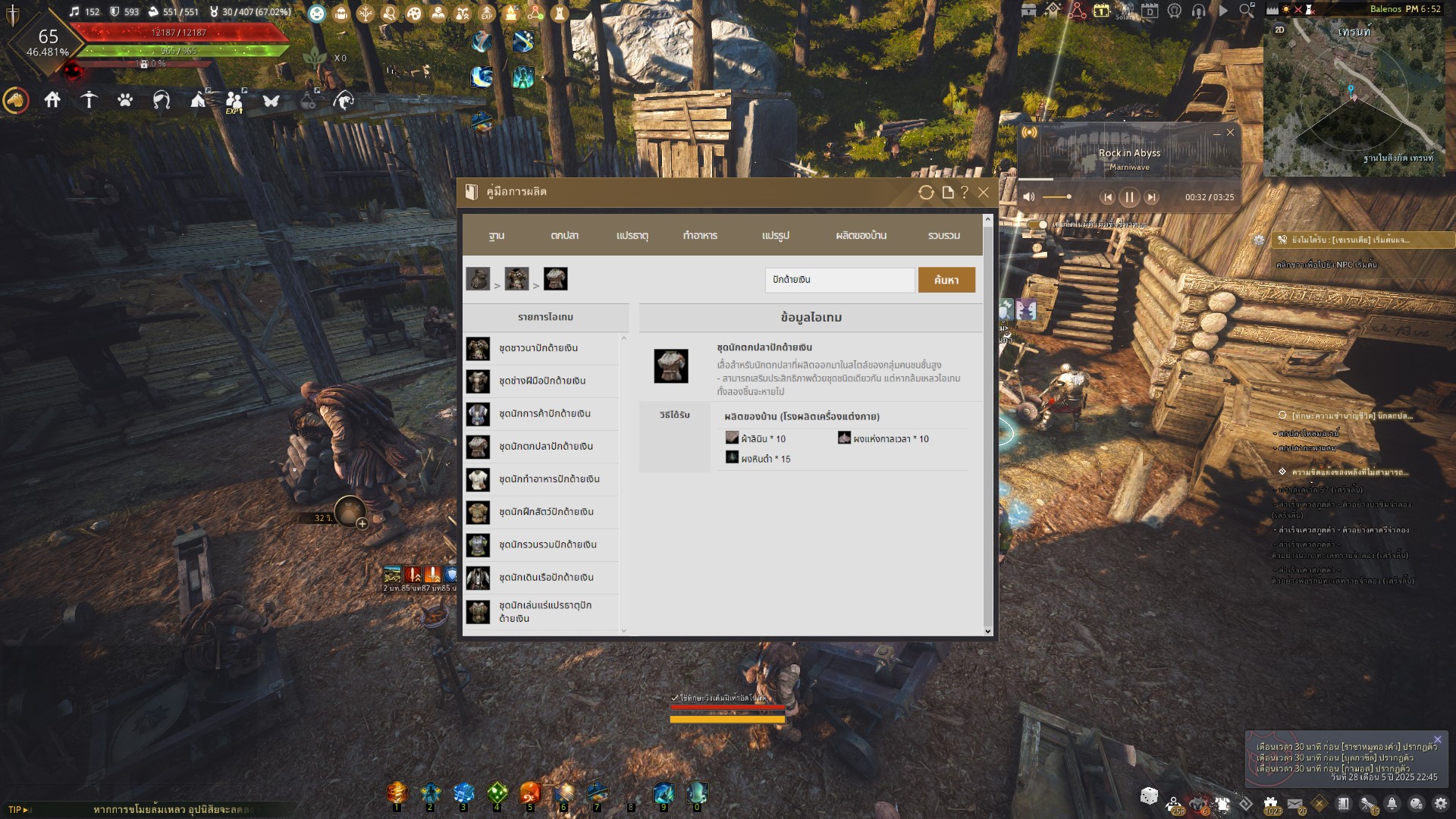
Task: Open quest tracker gear settings icon
Action: coord(1259,240)
